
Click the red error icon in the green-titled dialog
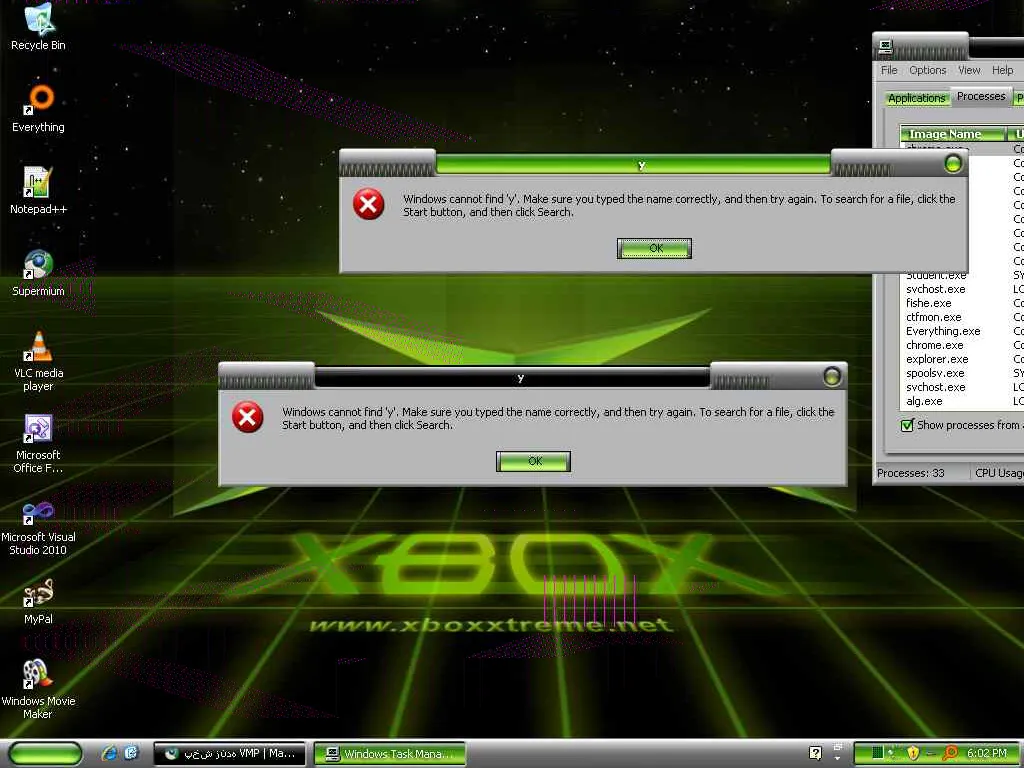[368, 204]
